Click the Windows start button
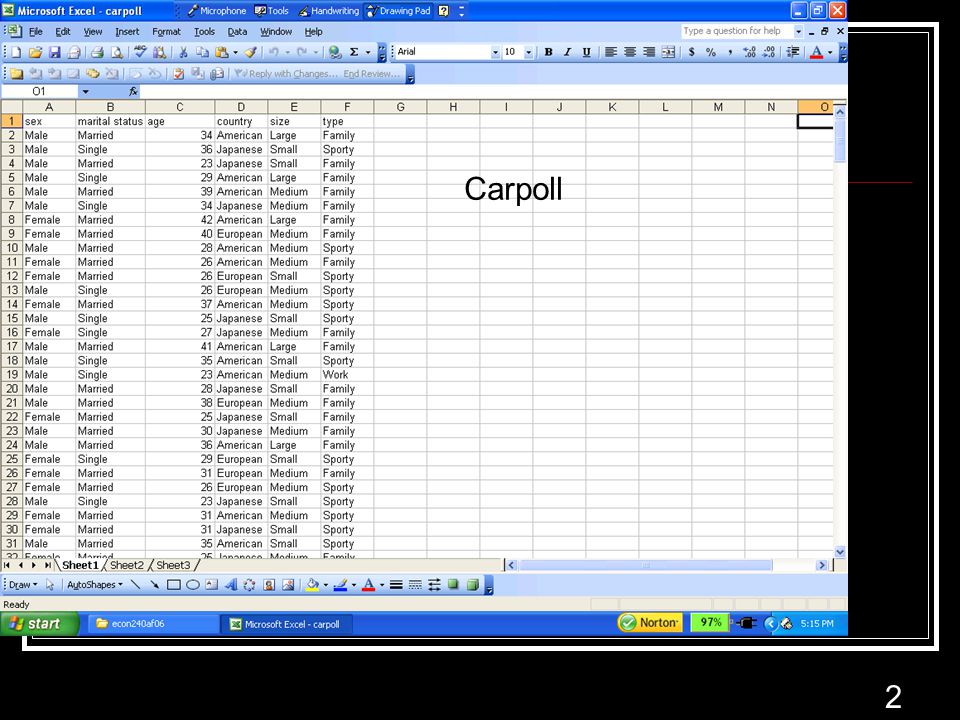This screenshot has width=960, height=720. (x=40, y=623)
